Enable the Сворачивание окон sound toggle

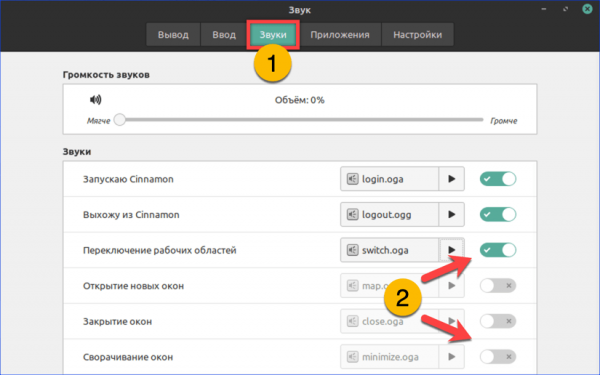click(x=498, y=357)
